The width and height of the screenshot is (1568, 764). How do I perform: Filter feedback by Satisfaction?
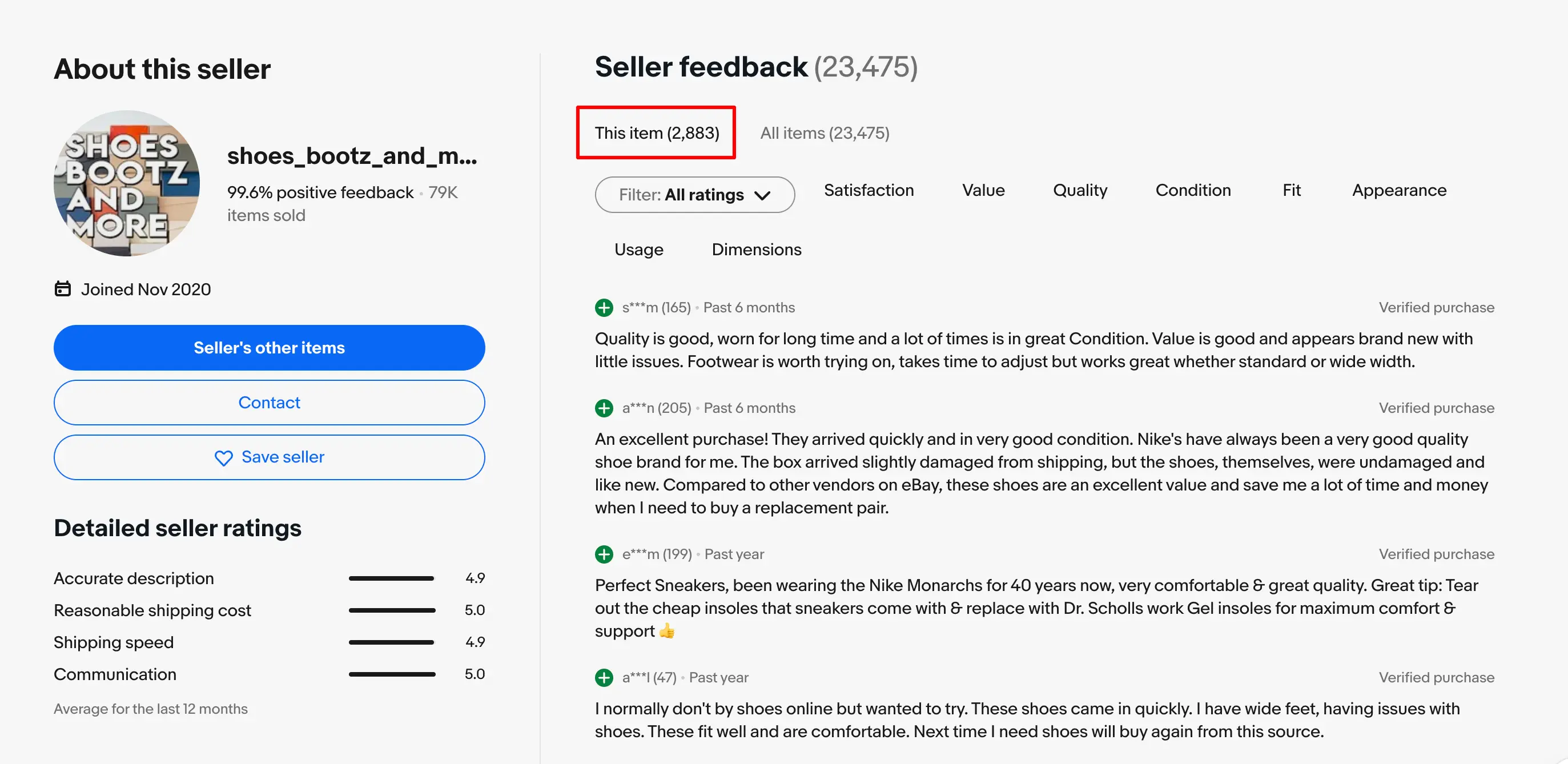coord(869,191)
